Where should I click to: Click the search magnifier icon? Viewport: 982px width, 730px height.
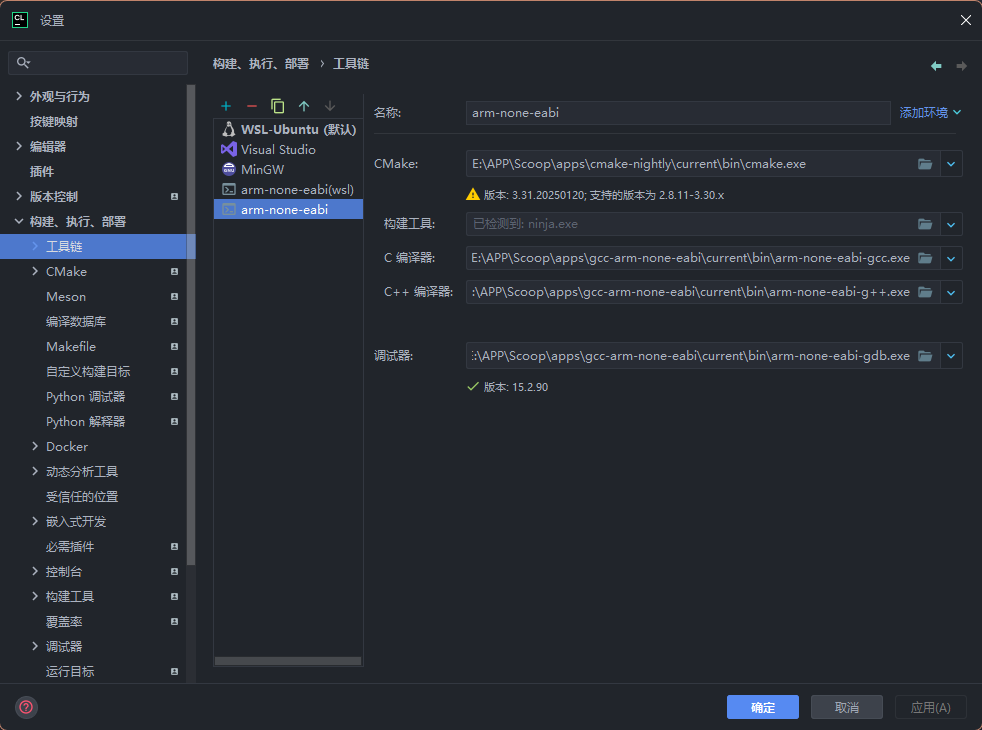tap(23, 63)
